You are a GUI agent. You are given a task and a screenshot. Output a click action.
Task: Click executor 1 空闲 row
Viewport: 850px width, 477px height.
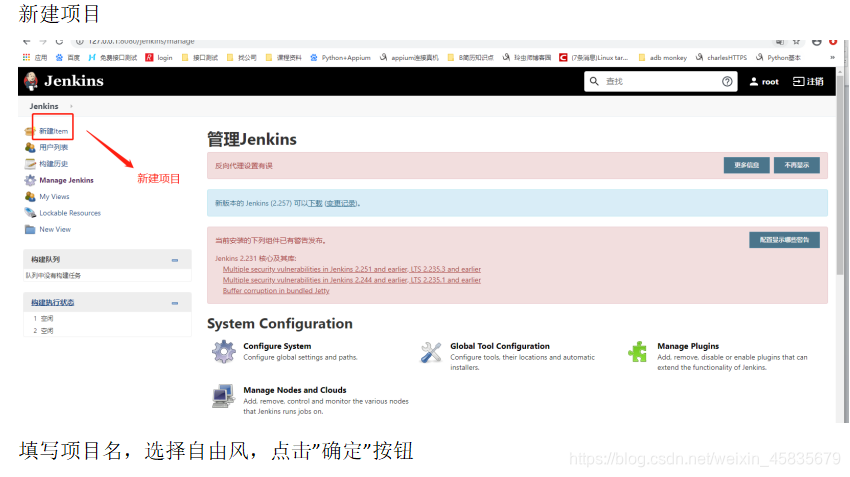[107, 319]
